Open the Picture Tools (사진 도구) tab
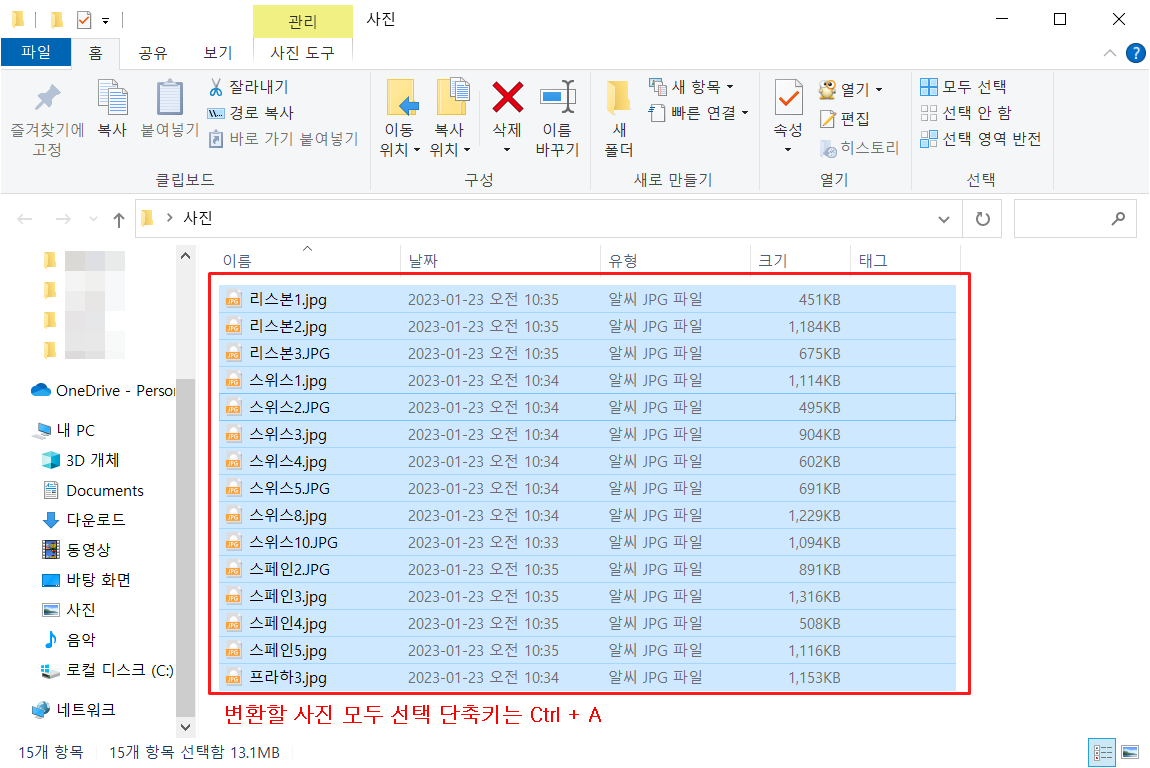The width and height of the screenshot is (1150, 768). coord(302,53)
